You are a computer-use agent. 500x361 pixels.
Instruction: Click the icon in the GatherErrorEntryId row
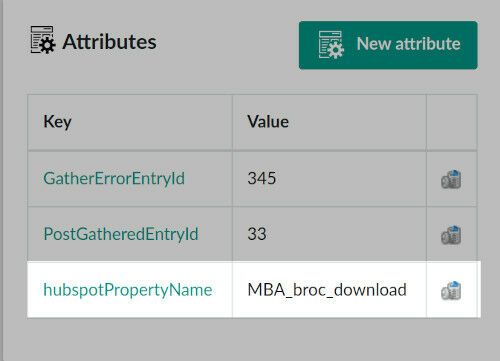coord(451,179)
